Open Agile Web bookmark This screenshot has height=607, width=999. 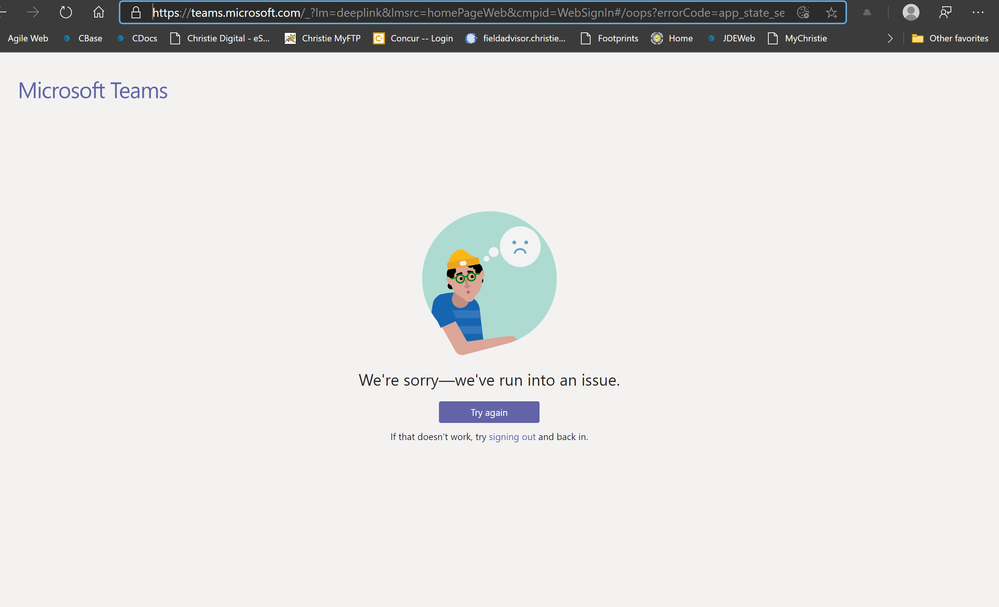[x=27, y=38]
